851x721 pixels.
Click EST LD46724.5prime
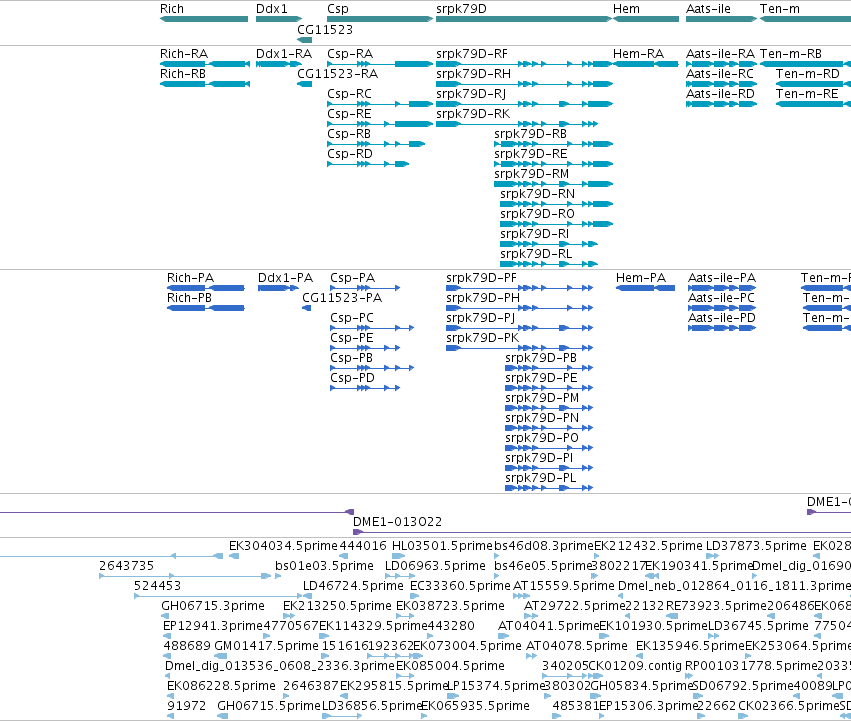pyautogui.click(x=353, y=586)
